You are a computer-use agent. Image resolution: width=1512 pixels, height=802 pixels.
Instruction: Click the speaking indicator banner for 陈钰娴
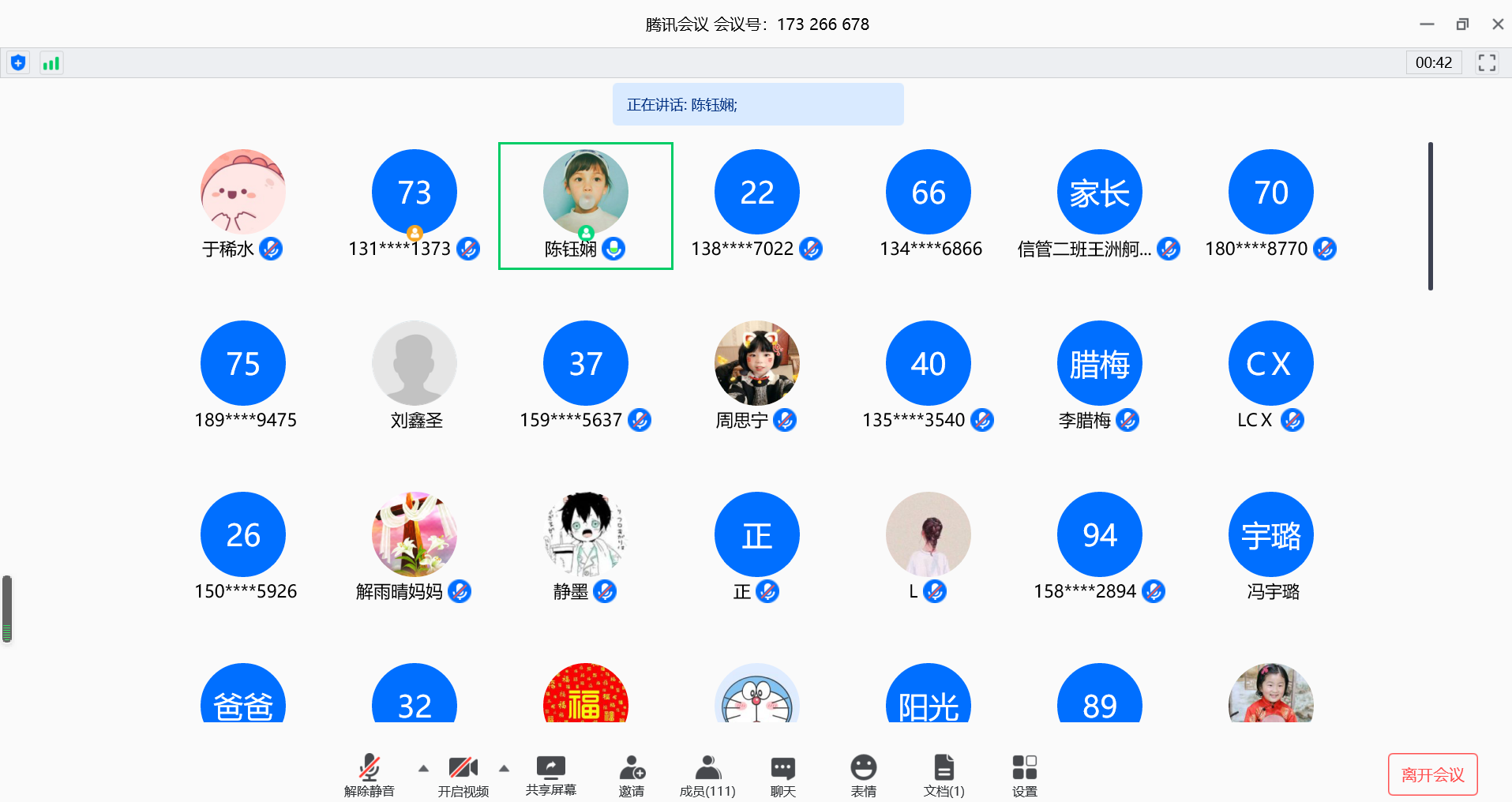[x=757, y=104]
